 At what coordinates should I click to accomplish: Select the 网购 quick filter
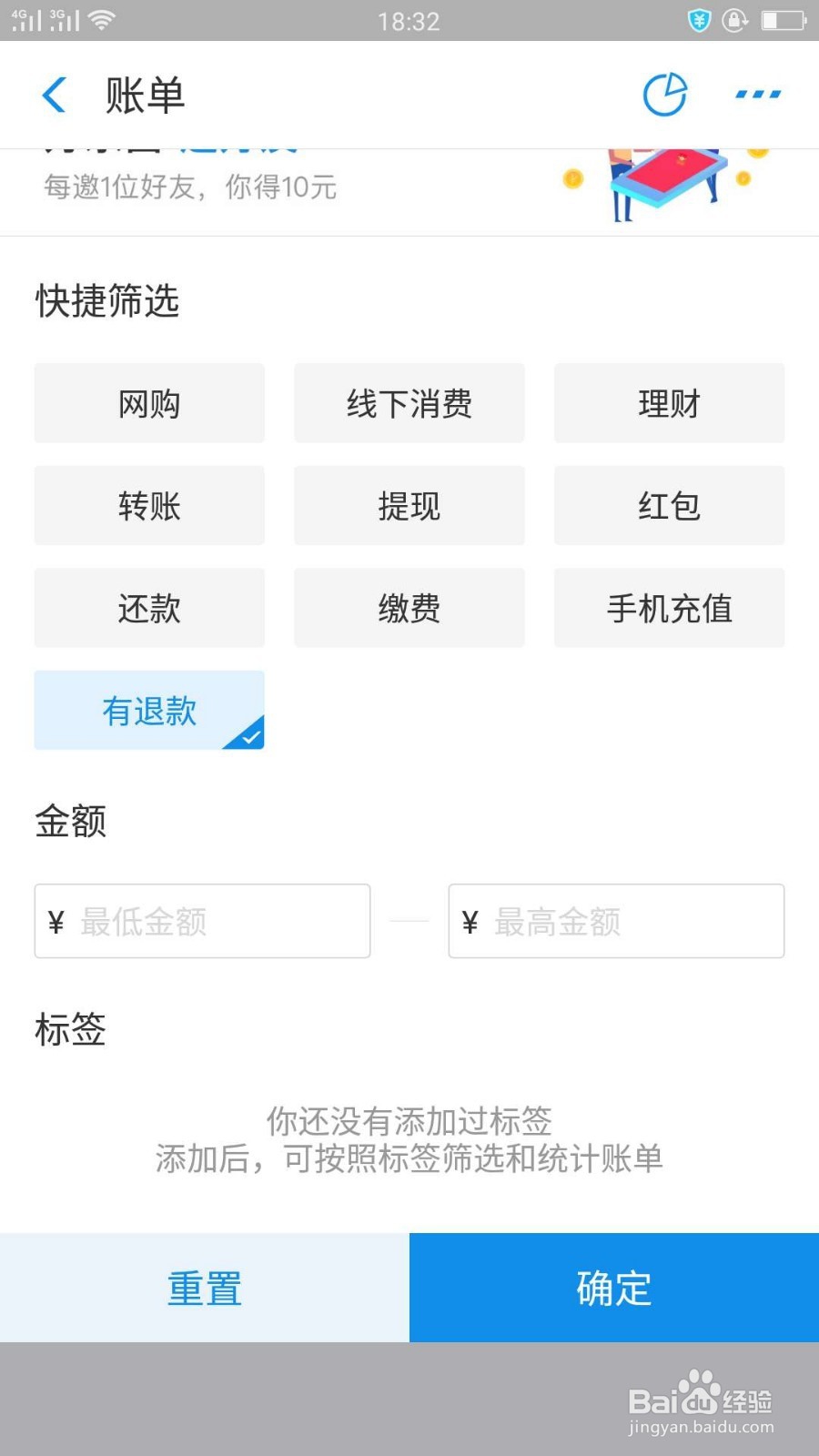(x=149, y=403)
